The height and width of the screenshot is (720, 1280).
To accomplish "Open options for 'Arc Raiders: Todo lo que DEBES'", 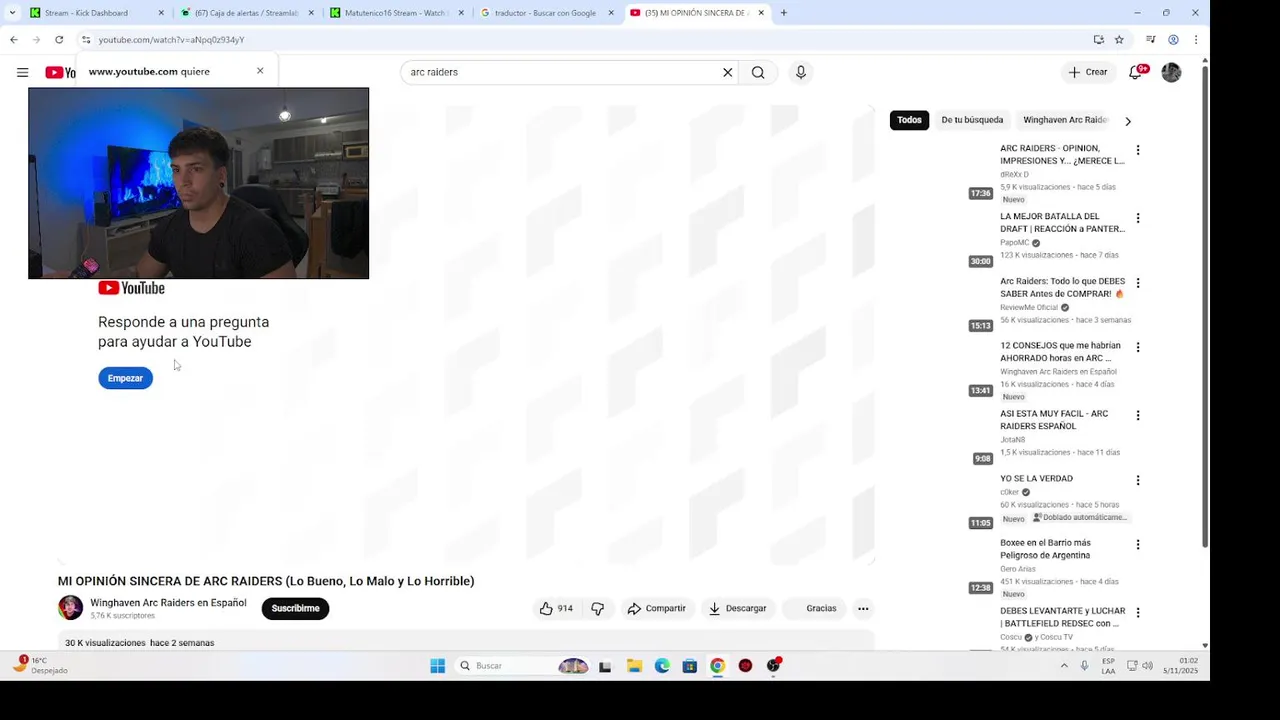I will [x=1137, y=283].
